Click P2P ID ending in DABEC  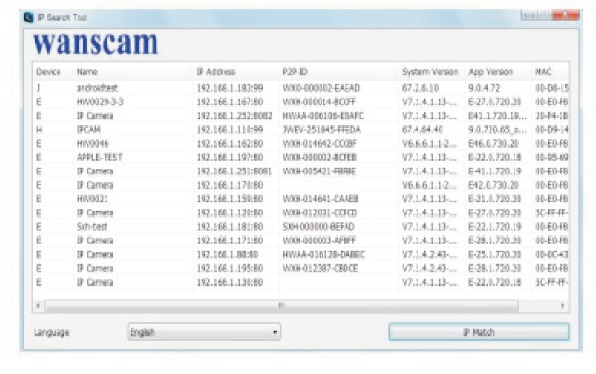click(323, 254)
